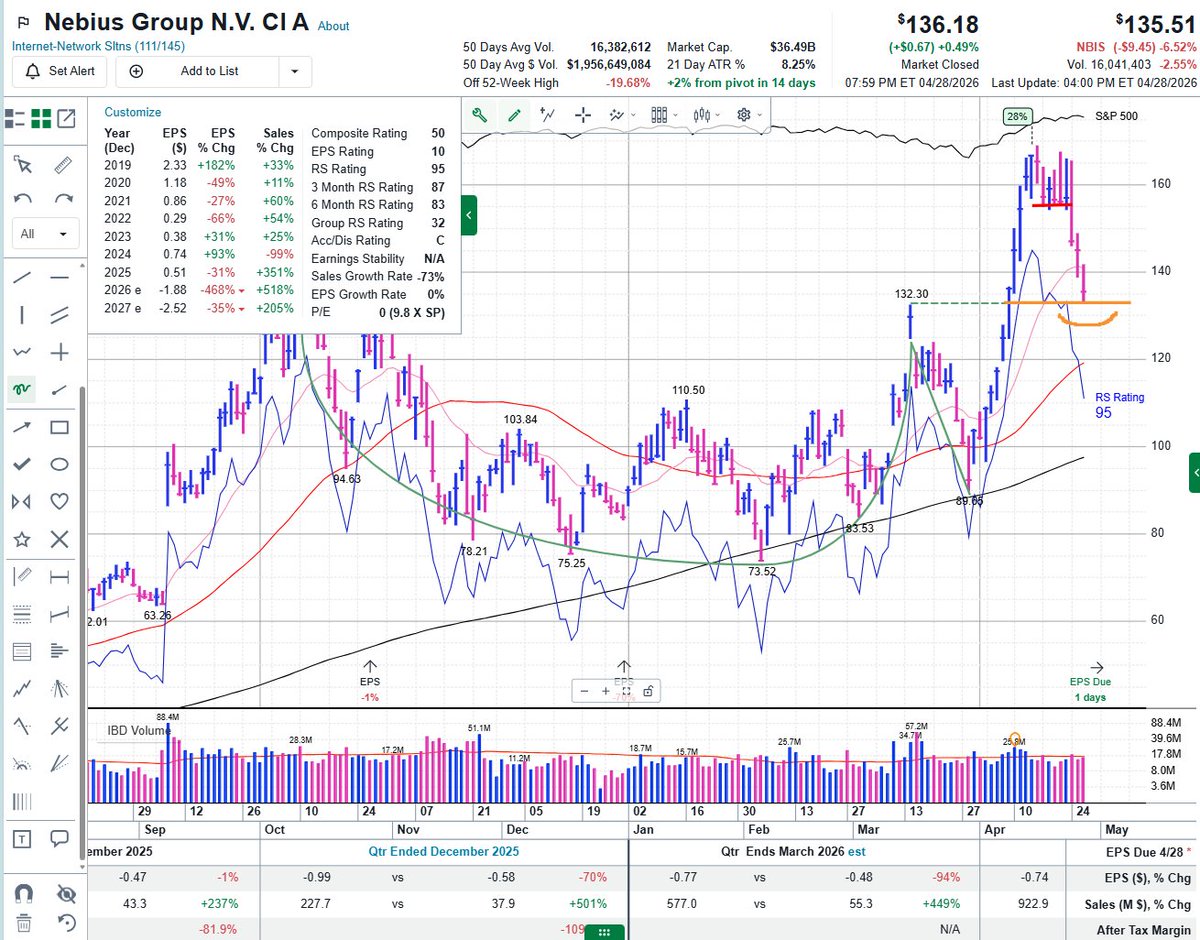Expand the right side green arrow panel
Screen dimensions: 1200x940
point(1194,472)
